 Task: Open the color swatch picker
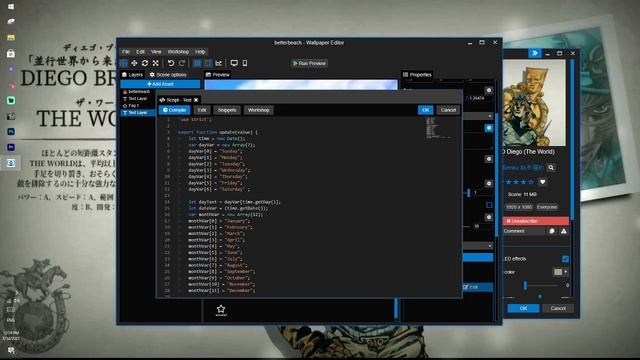pyautogui.click(x=560, y=272)
